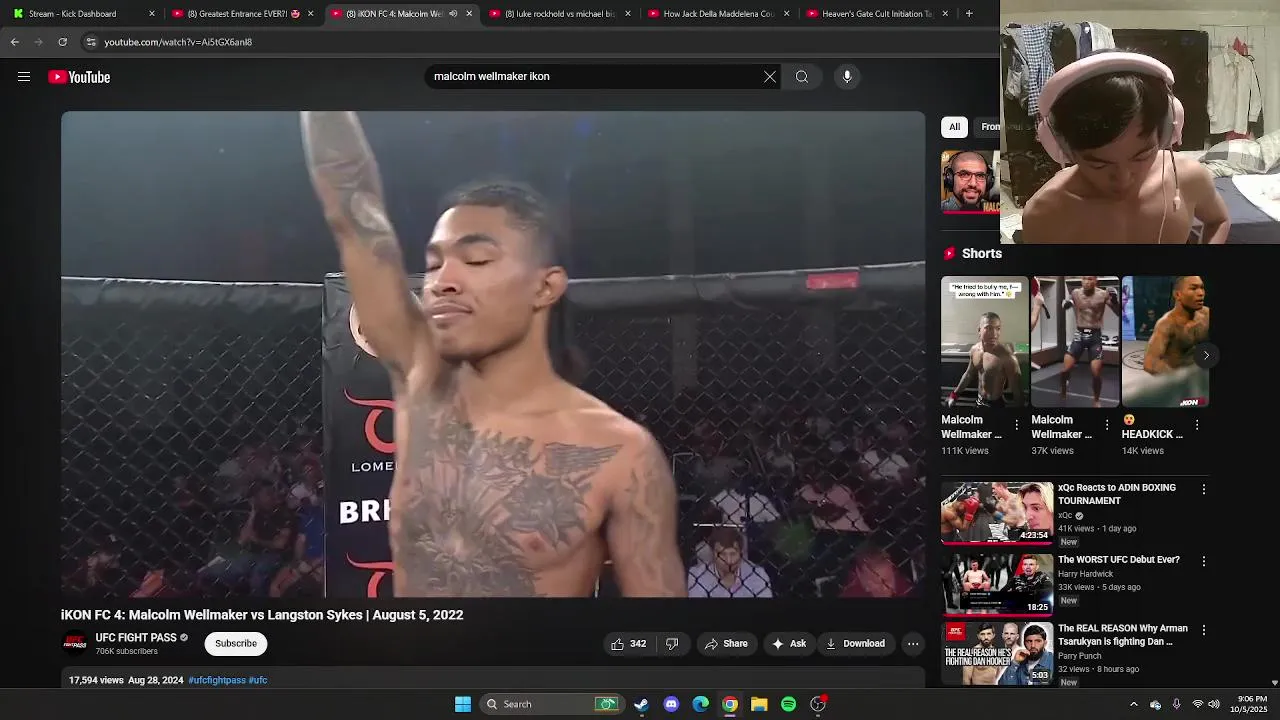This screenshot has height=720, width=1280.
Task: Open Steam from the taskbar
Action: 641,704
